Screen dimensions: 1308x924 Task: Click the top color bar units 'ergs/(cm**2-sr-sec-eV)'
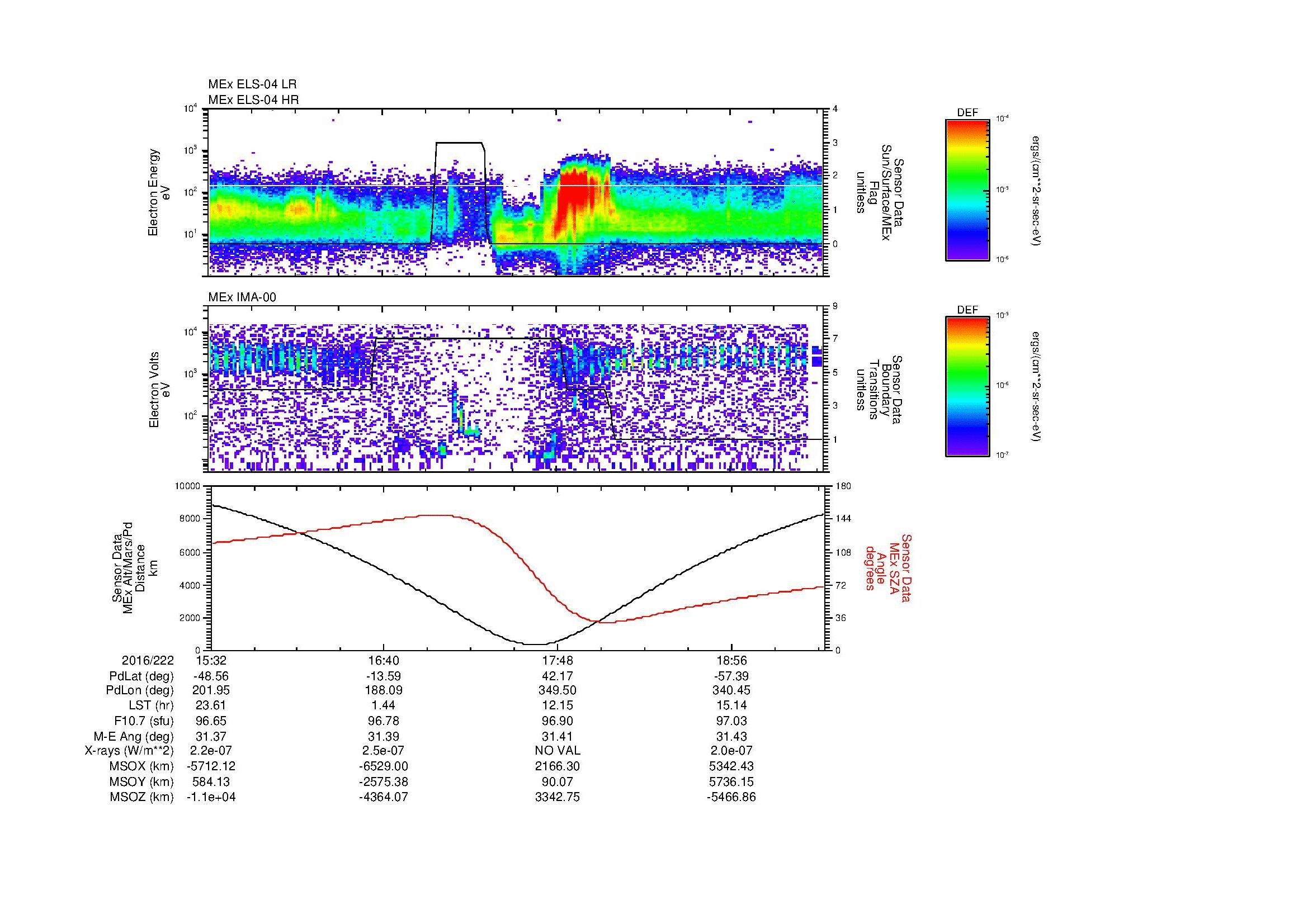(1037, 190)
